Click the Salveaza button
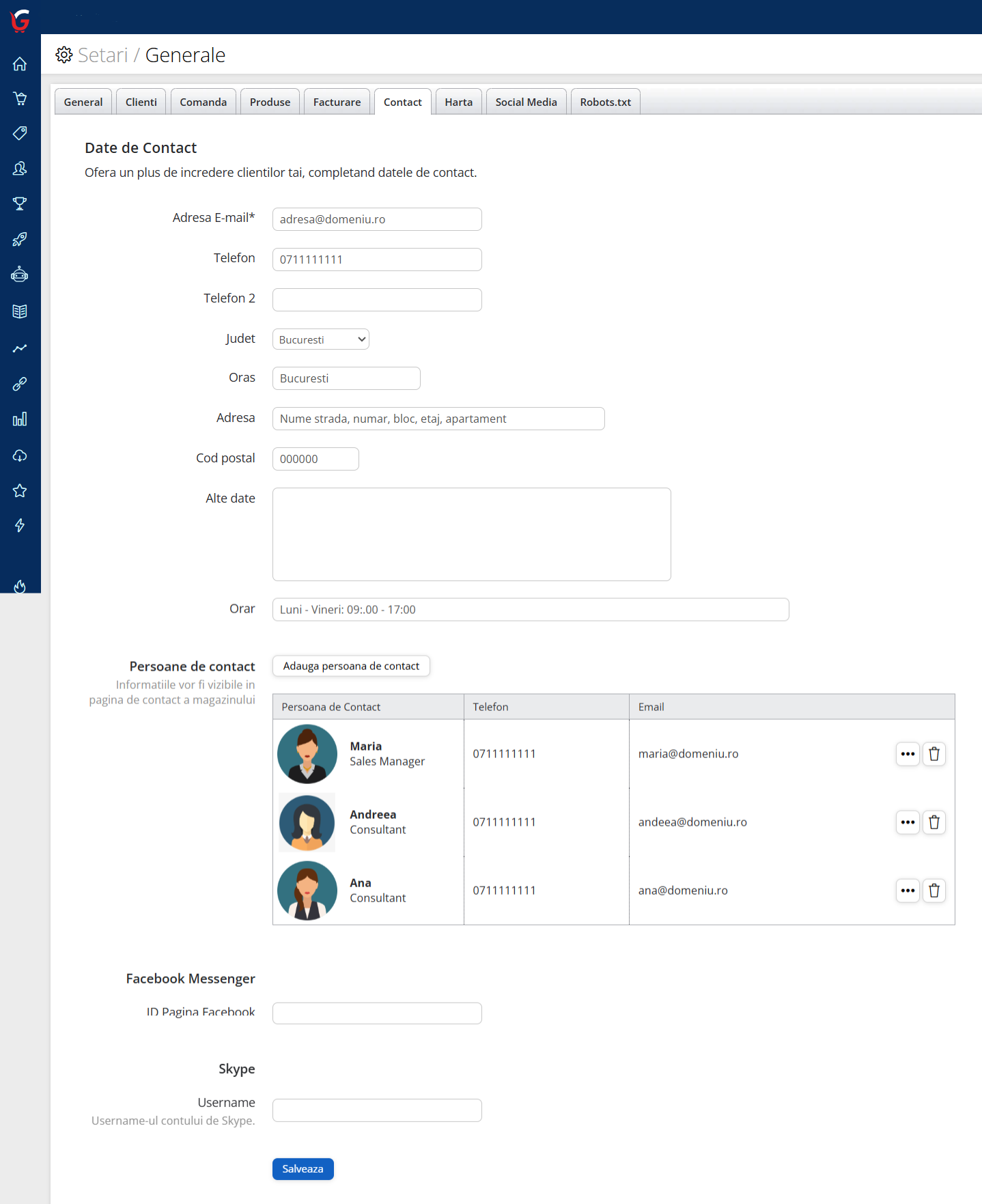Screen dimensions: 982x1204 [x=303, y=1168]
